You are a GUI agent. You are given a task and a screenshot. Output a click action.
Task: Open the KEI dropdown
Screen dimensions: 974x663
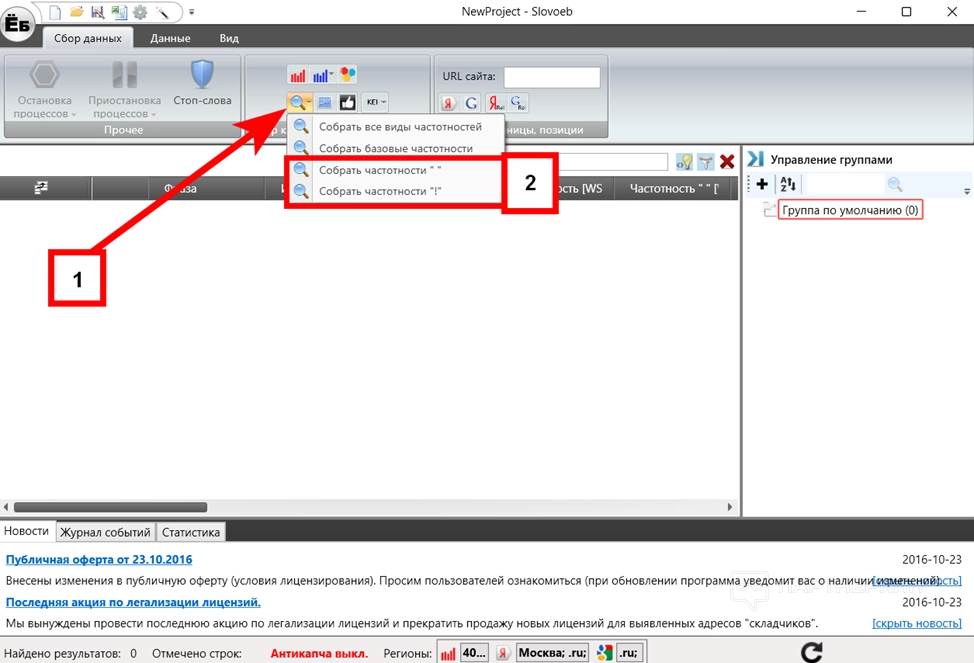pos(376,102)
